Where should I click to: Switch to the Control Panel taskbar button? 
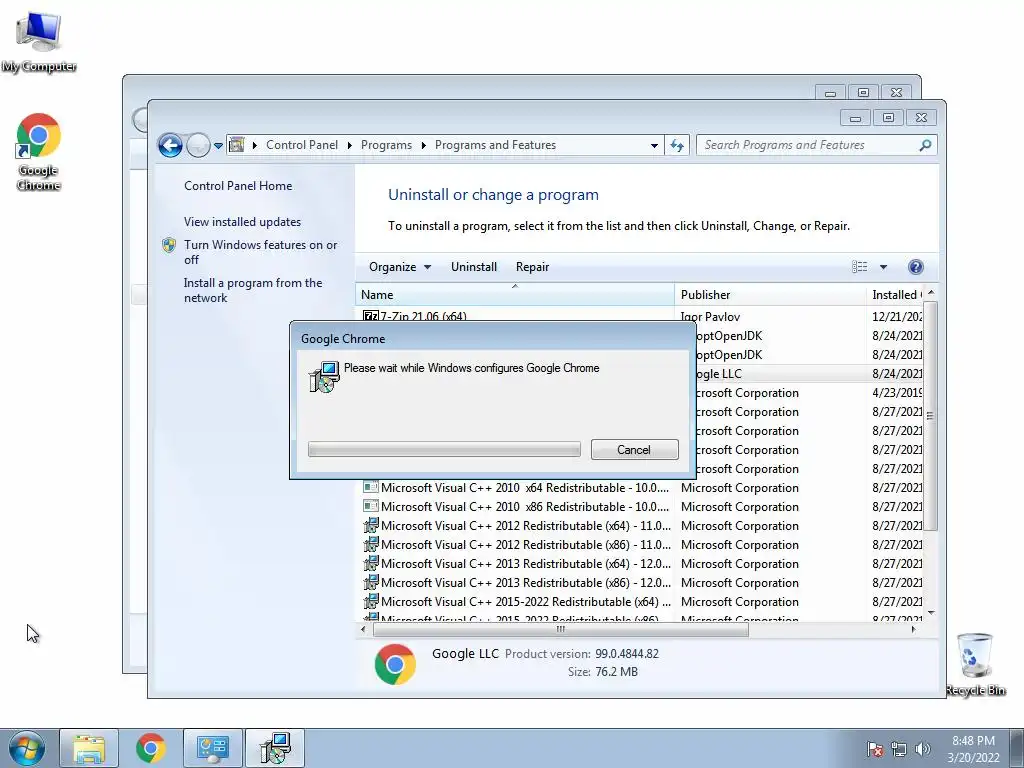[x=212, y=748]
